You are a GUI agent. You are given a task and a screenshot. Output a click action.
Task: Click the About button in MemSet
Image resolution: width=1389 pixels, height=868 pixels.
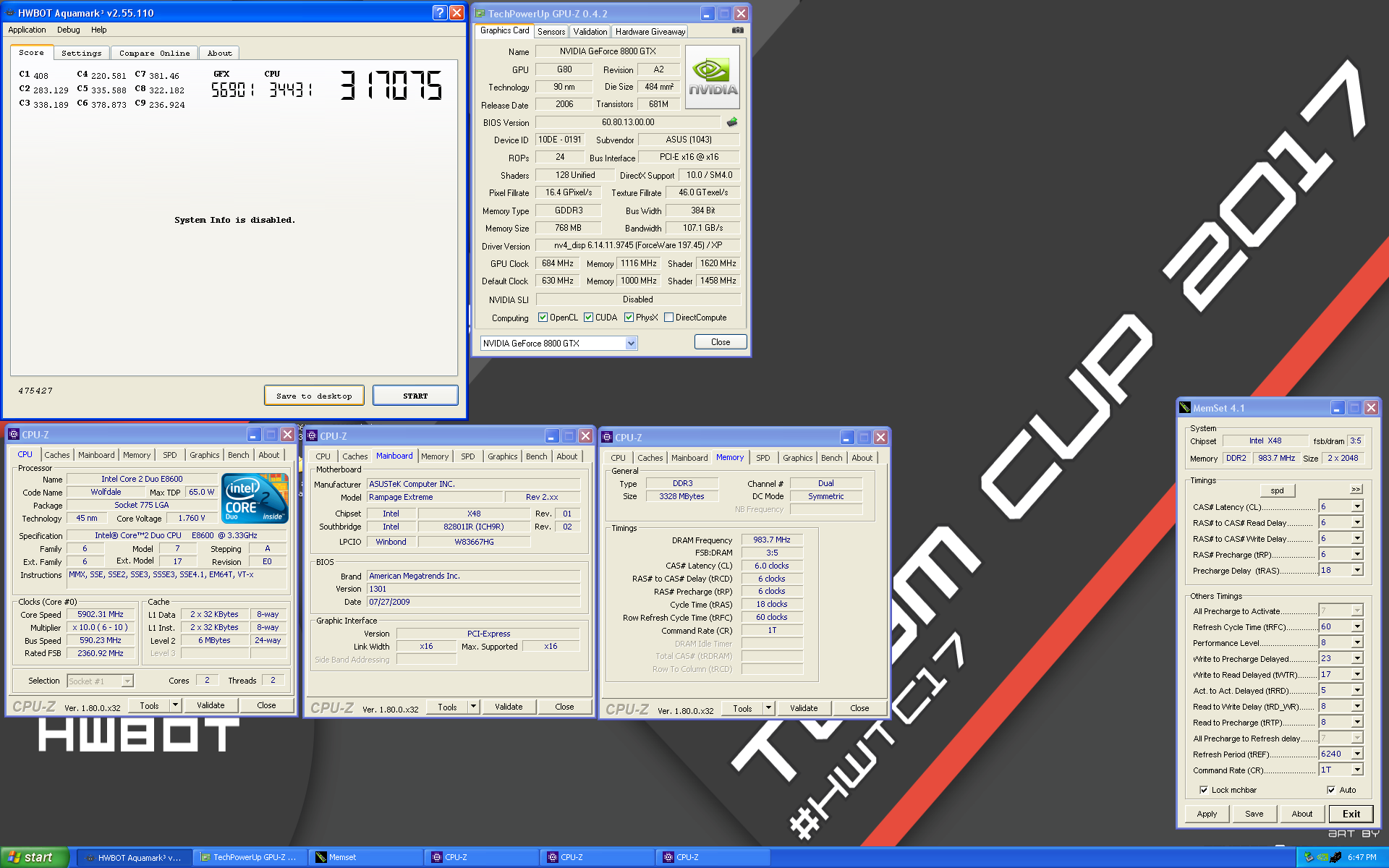(1301, 814)
